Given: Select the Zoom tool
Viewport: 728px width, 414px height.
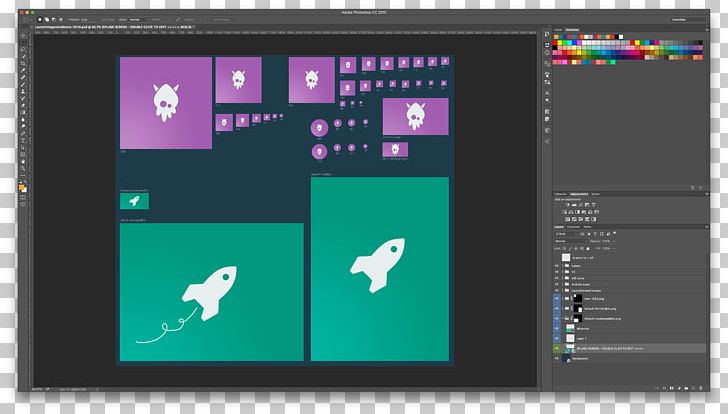Looking at the screenshot, I should point(23,175).
